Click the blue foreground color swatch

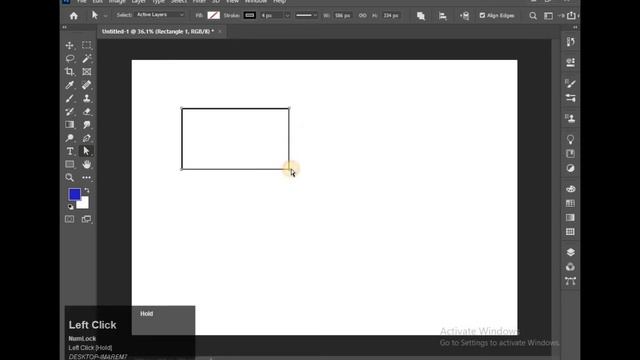[x=74, y=194]
